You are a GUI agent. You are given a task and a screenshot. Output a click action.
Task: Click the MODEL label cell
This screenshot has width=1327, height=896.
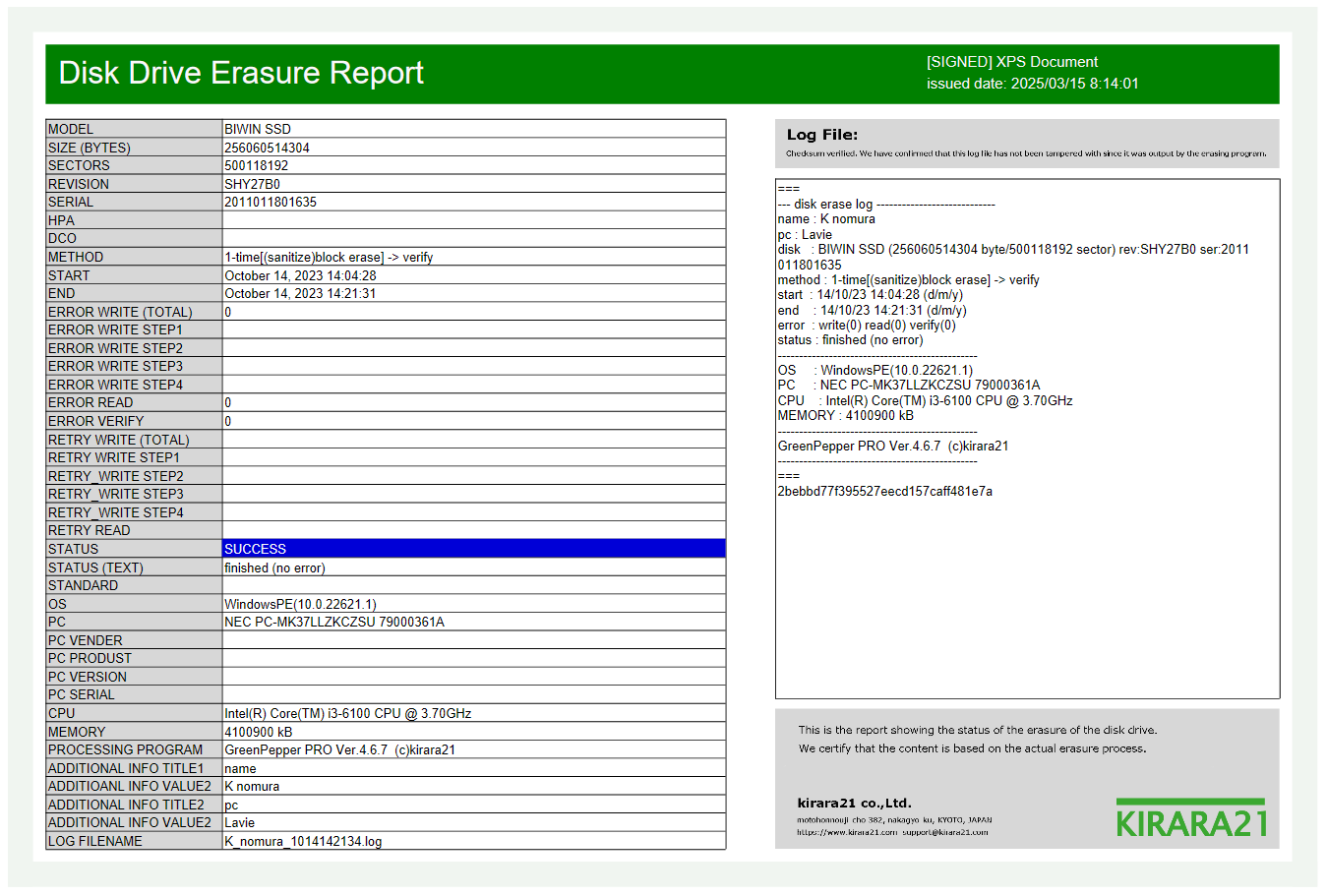pyautogui.click(x=134, y=129)
